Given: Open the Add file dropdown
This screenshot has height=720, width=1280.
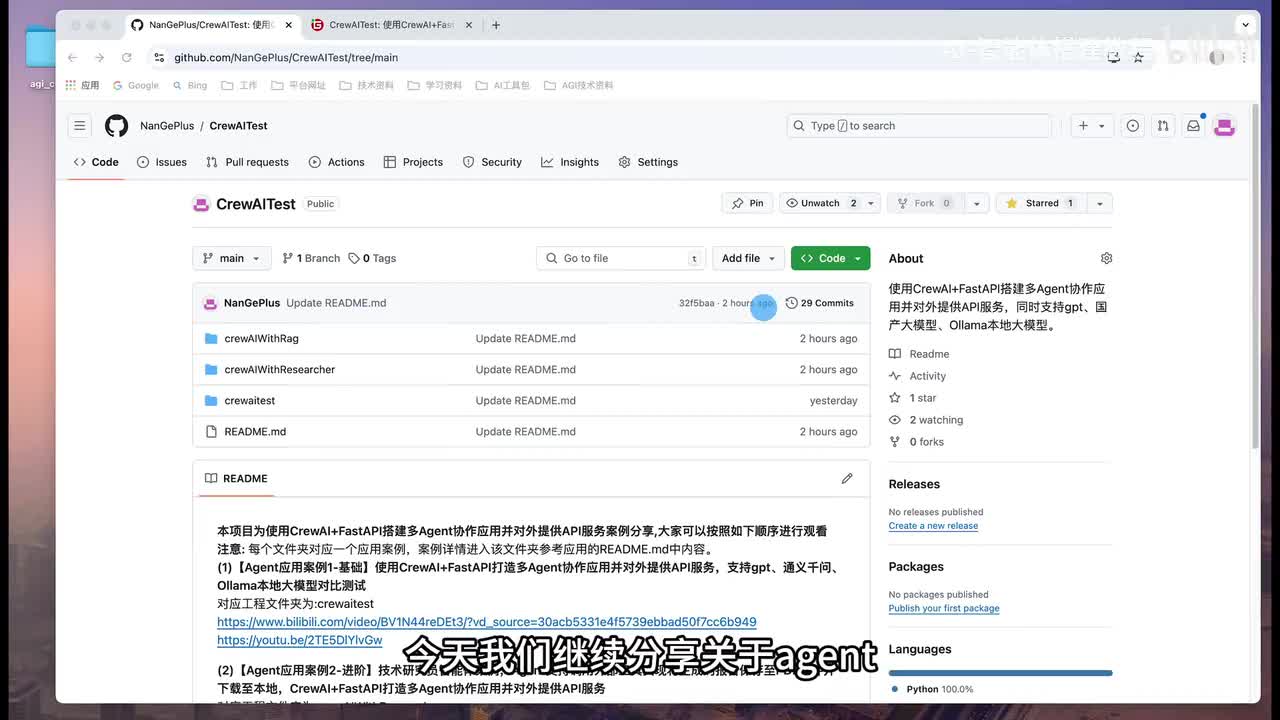Looking at the screenshot, I should pyautogui.click(x=747, y=258).
